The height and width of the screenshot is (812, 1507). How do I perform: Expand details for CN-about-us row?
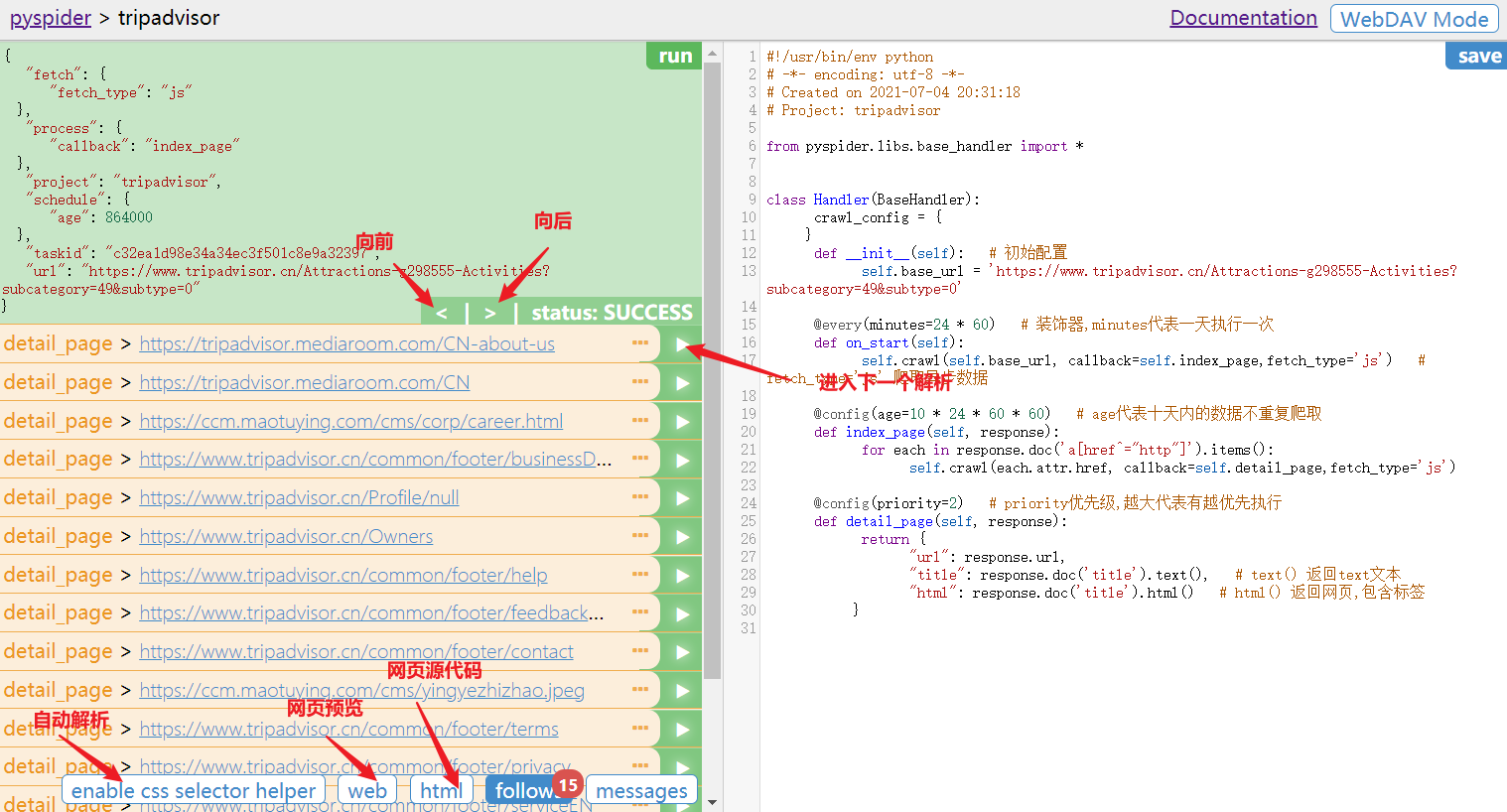640,342
